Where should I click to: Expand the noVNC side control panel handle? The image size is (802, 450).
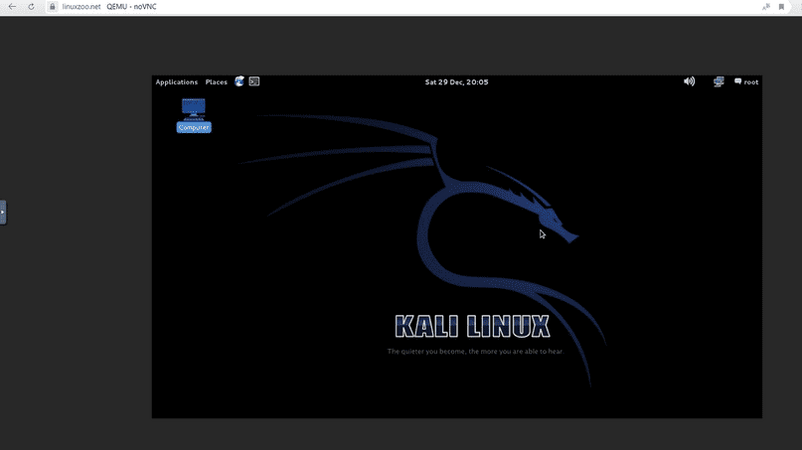tap(3, 212)
